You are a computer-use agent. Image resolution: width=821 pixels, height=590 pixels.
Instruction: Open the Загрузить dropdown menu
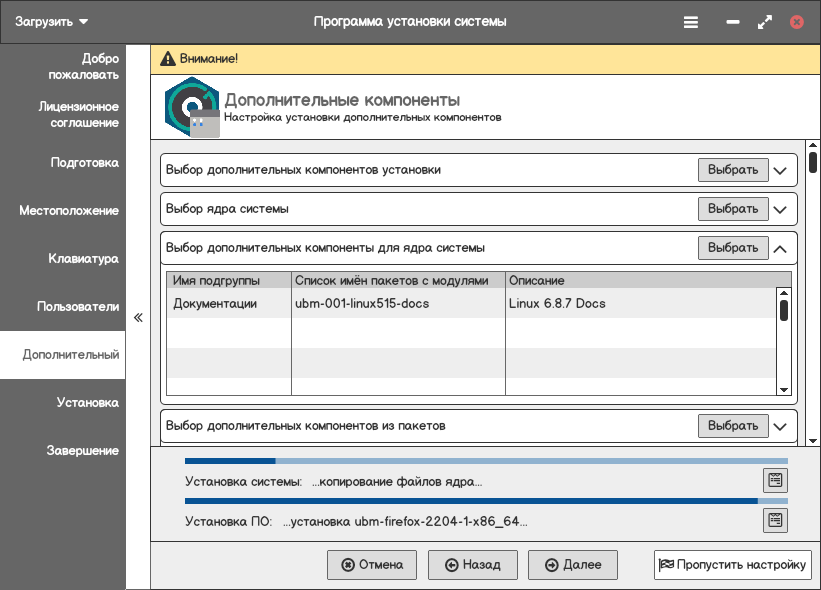click(52, 21)
